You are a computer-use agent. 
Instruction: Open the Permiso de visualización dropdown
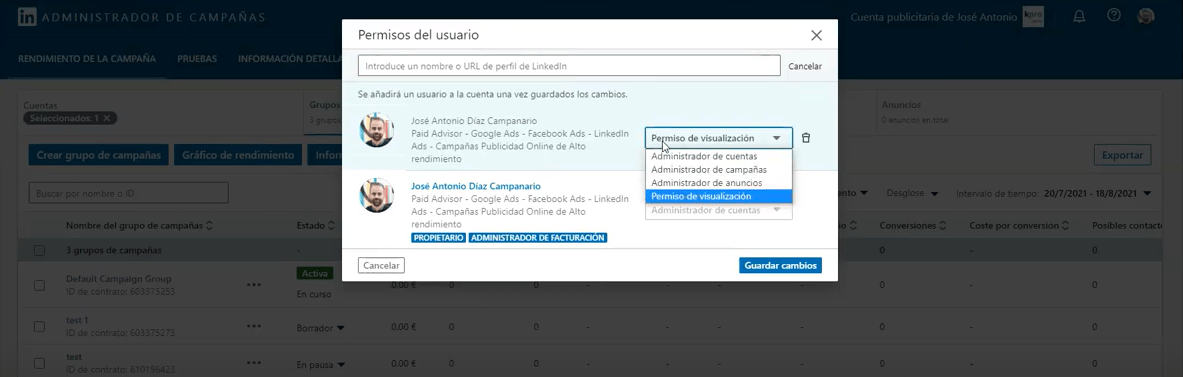tap(718, 138)
